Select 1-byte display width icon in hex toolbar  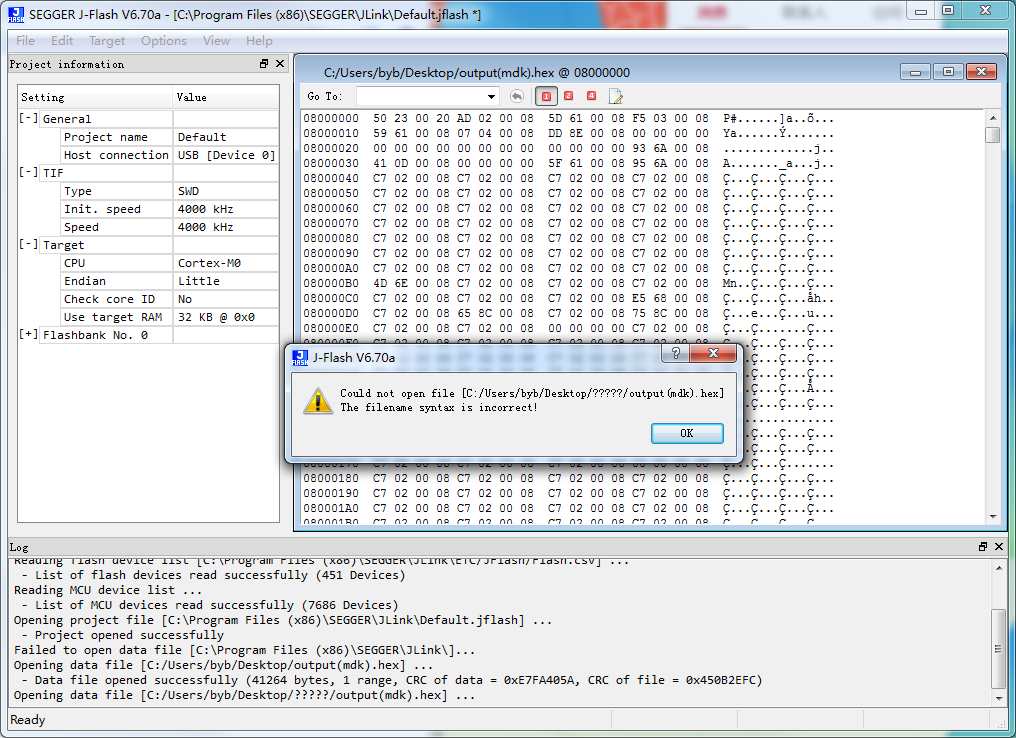(x=546, y=97)
